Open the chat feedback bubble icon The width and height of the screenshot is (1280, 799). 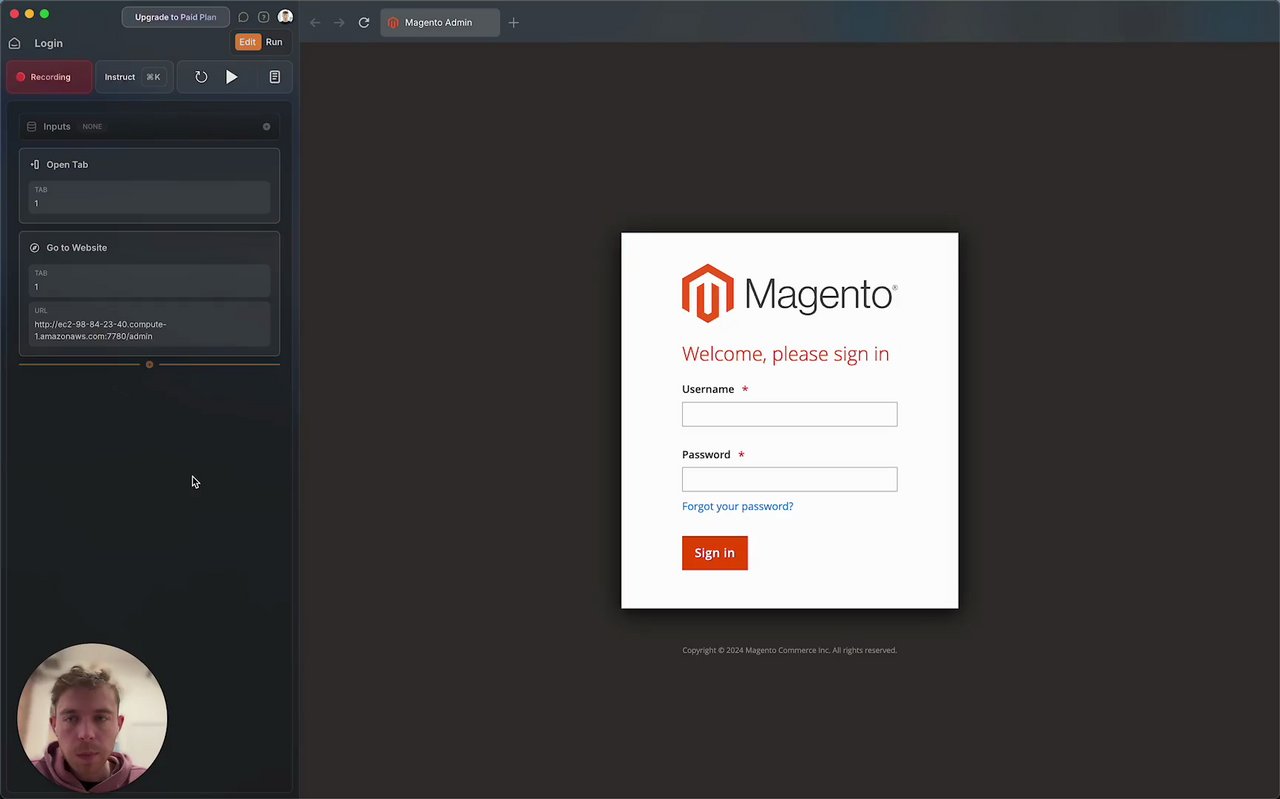pos(243,17)
